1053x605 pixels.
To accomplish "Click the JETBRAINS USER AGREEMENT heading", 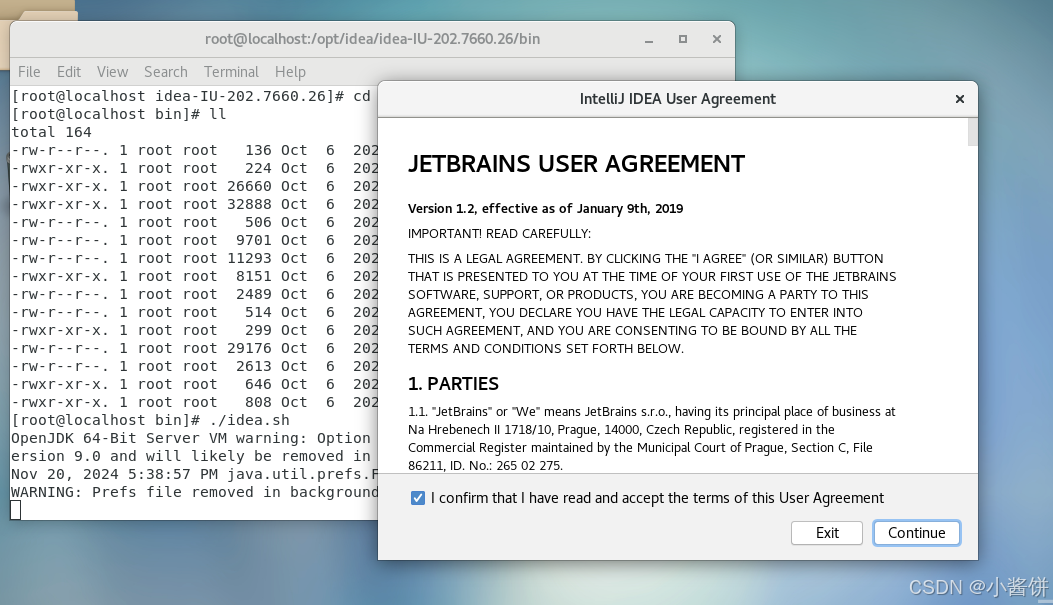I will tap(576, 164).
